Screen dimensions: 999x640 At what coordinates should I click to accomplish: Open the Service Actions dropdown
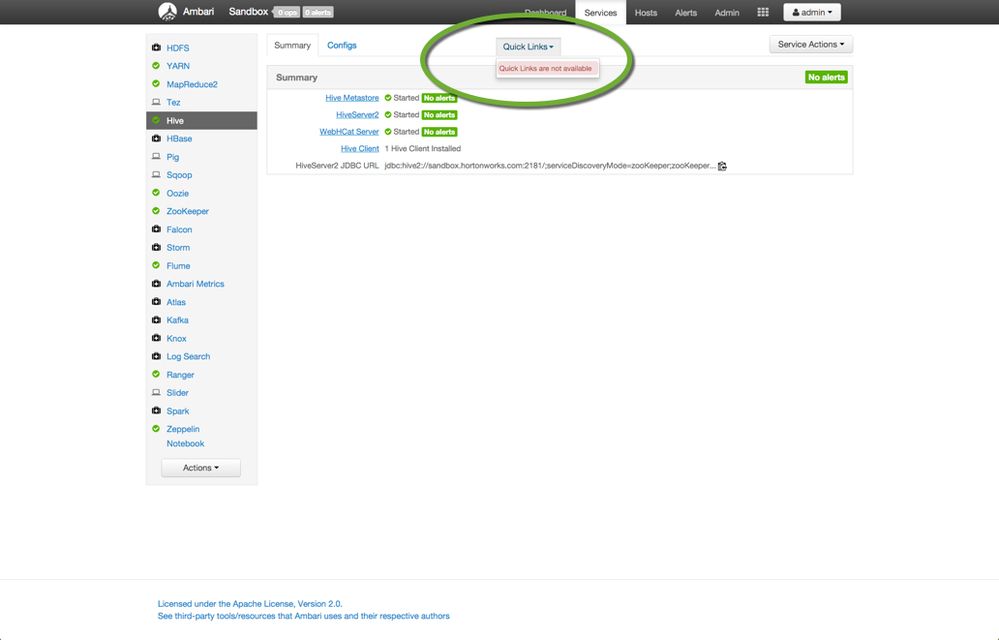[810, 44]
